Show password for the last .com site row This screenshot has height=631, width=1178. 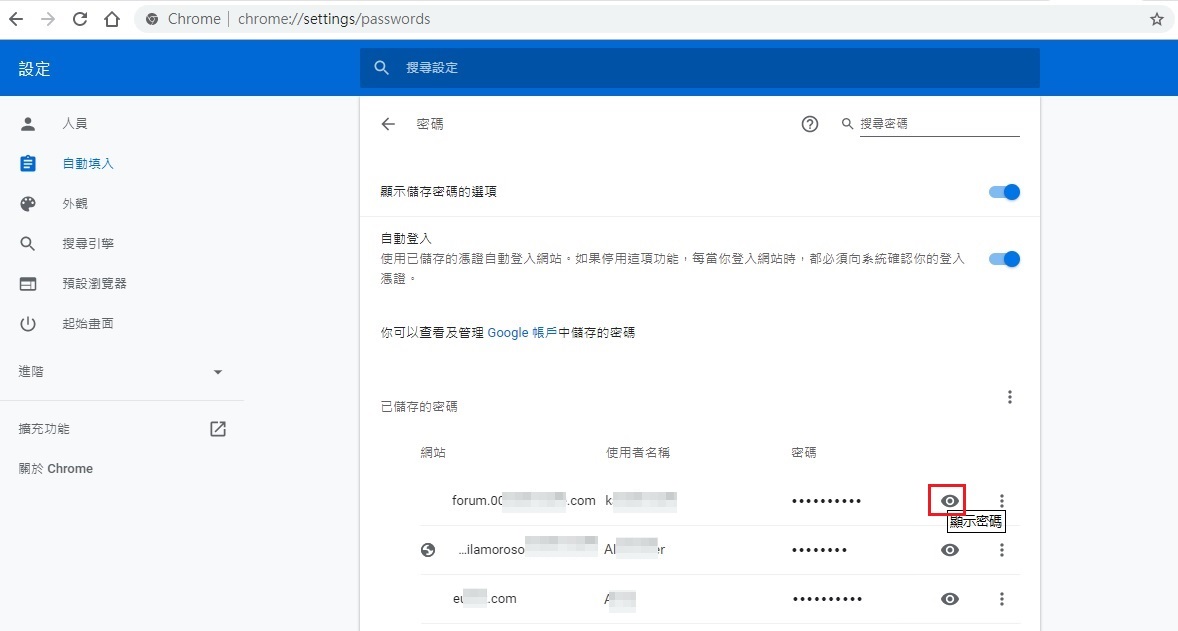tap(950, 599)
